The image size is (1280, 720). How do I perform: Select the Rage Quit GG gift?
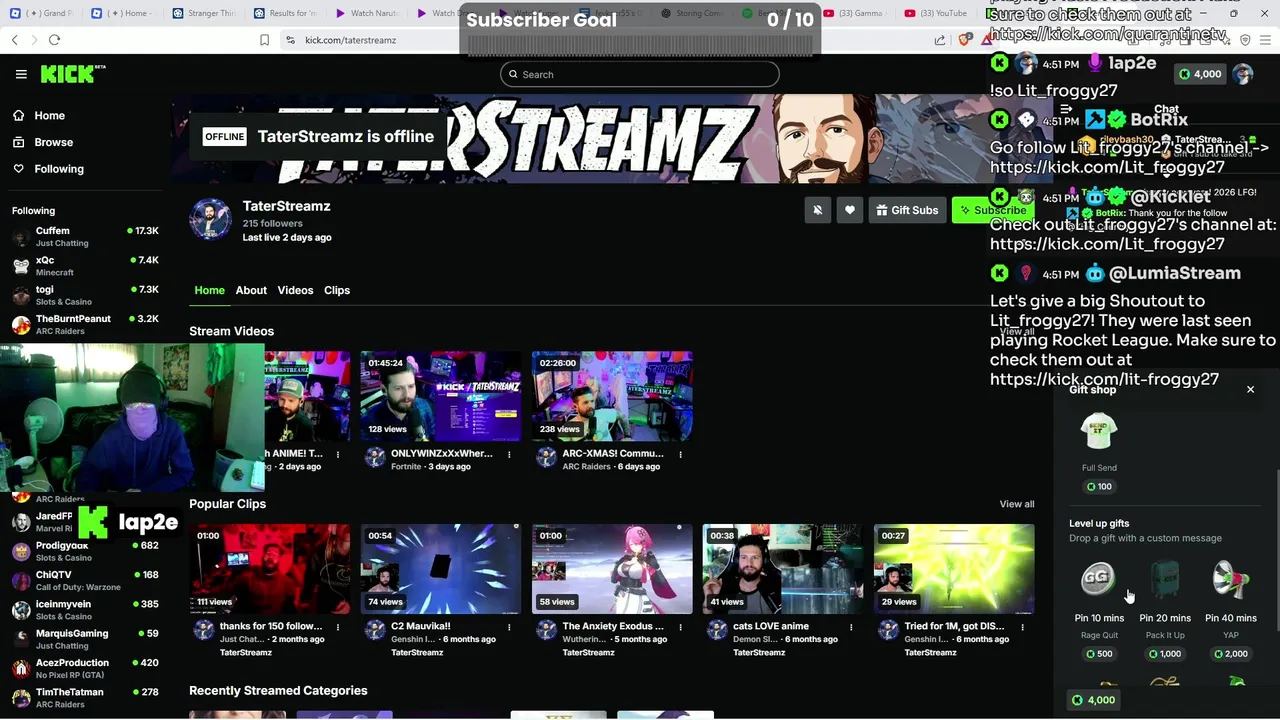tap(1098, 579)
